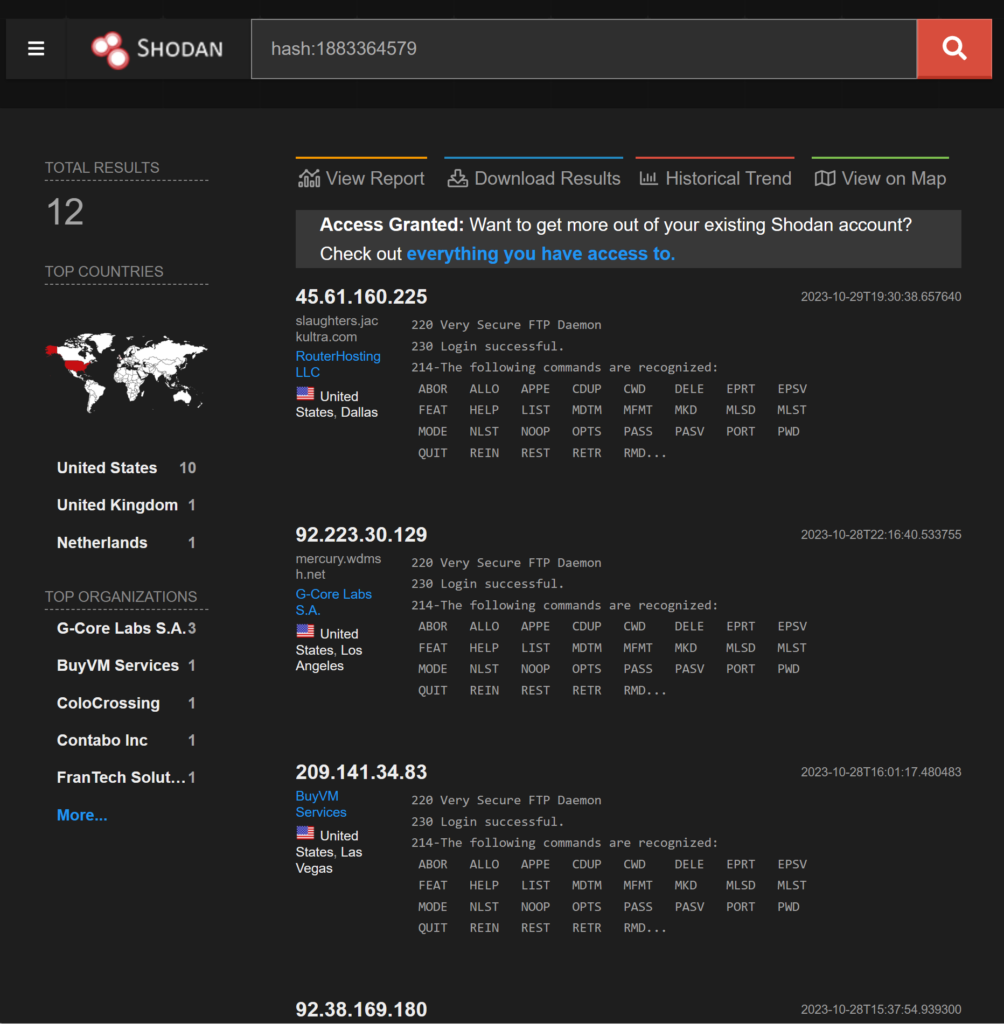Click the Download Results tray icon
The width and height of the screenshot is (1004, 1024).
coord(457,178)
